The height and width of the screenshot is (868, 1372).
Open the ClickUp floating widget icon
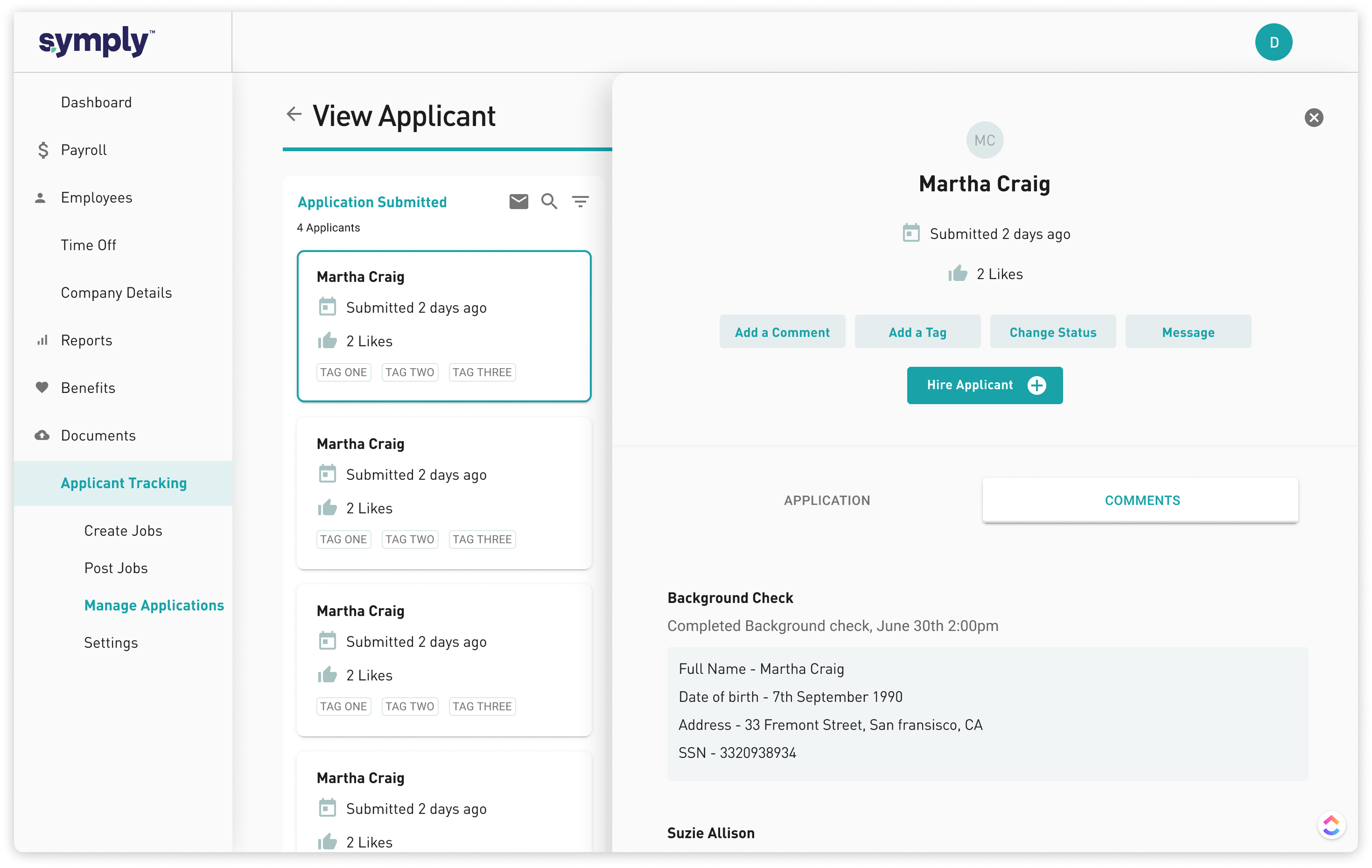pyautogui.click(x=1331, y=825)
